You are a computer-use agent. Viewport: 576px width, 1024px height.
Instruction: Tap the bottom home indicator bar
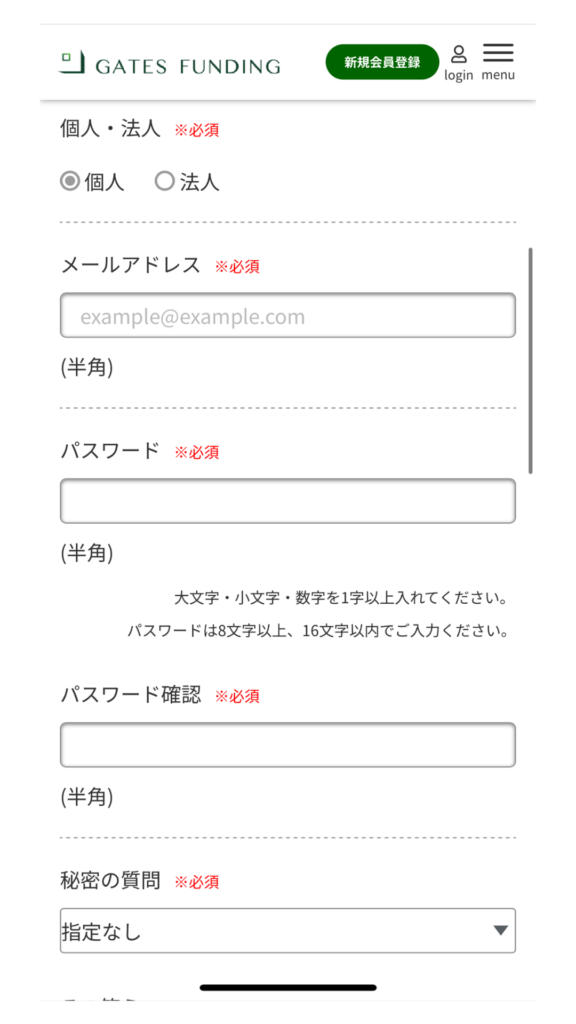(x=288, y=987)
